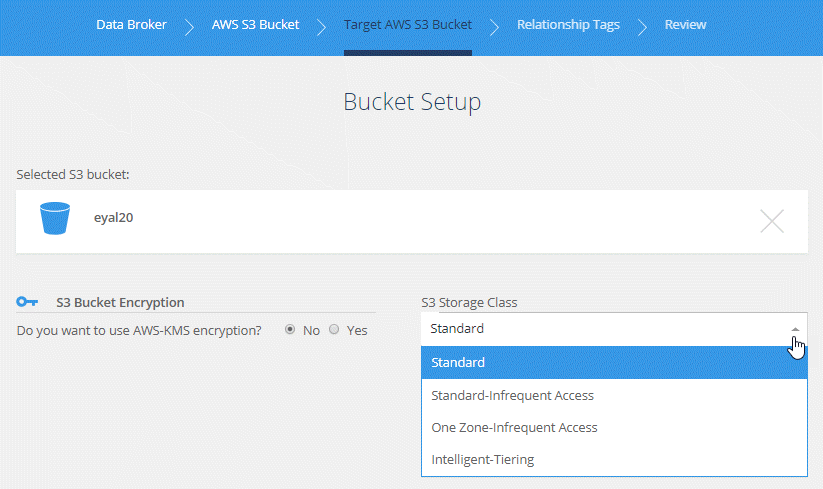Remove selected bucket with X icon

click(771, 221)
